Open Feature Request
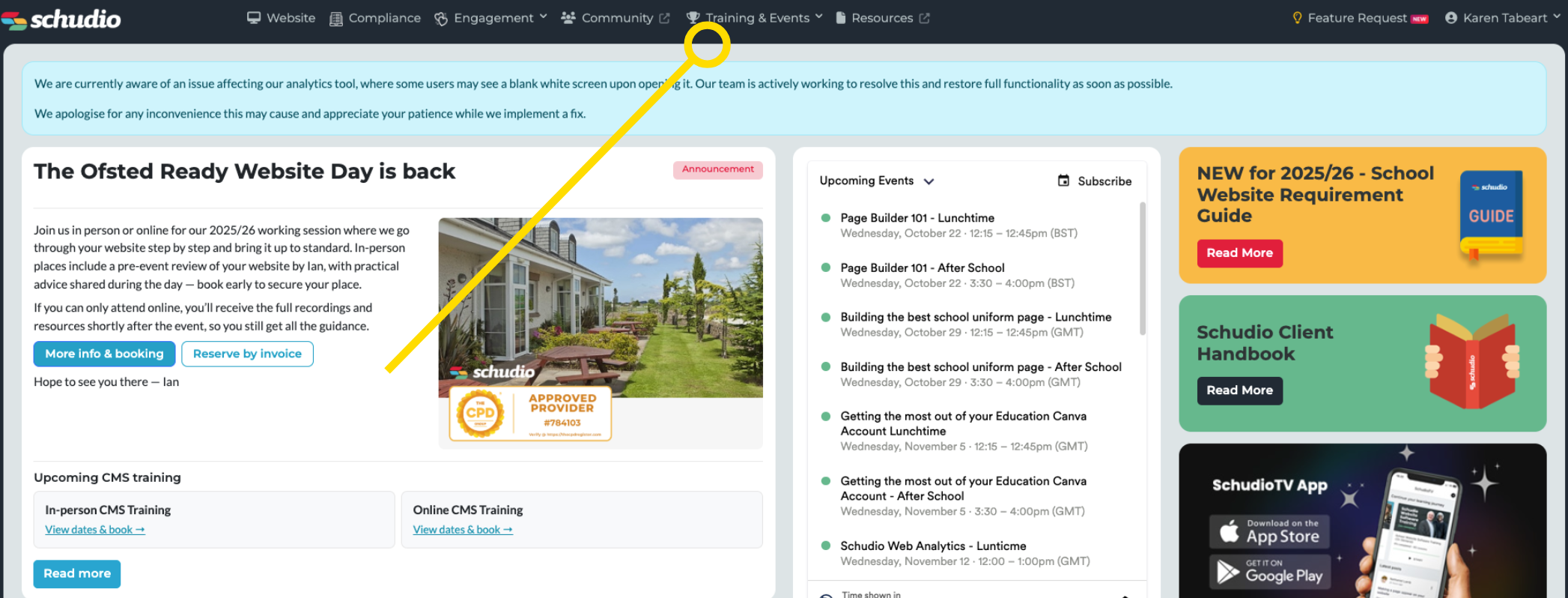The image size is (1568, 598). (1361, 18)
